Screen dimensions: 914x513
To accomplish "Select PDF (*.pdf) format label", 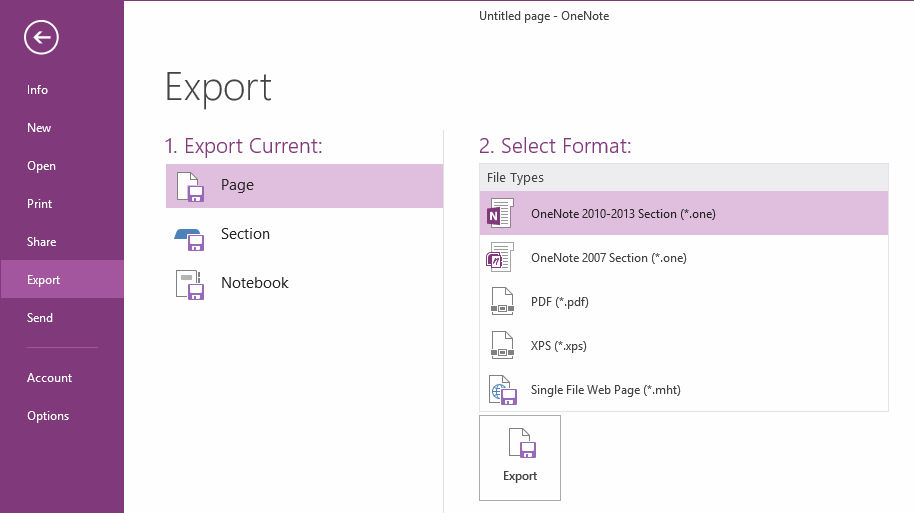I will pyautogui.click(x=560, y=302).
